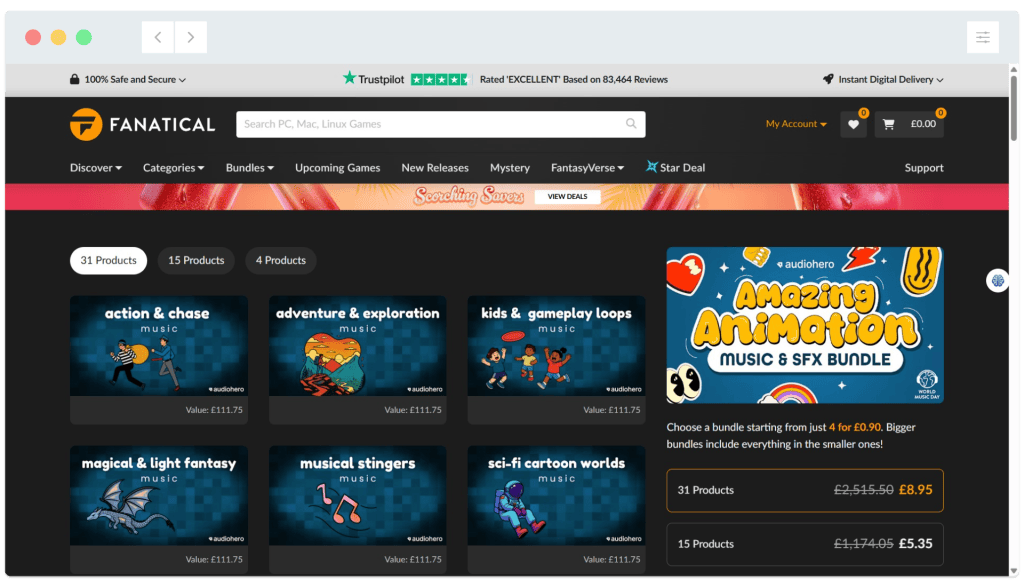This screenshot has height=587, width=1024.
Task: Open the Categories menu
Action: [x=174, y=168]
